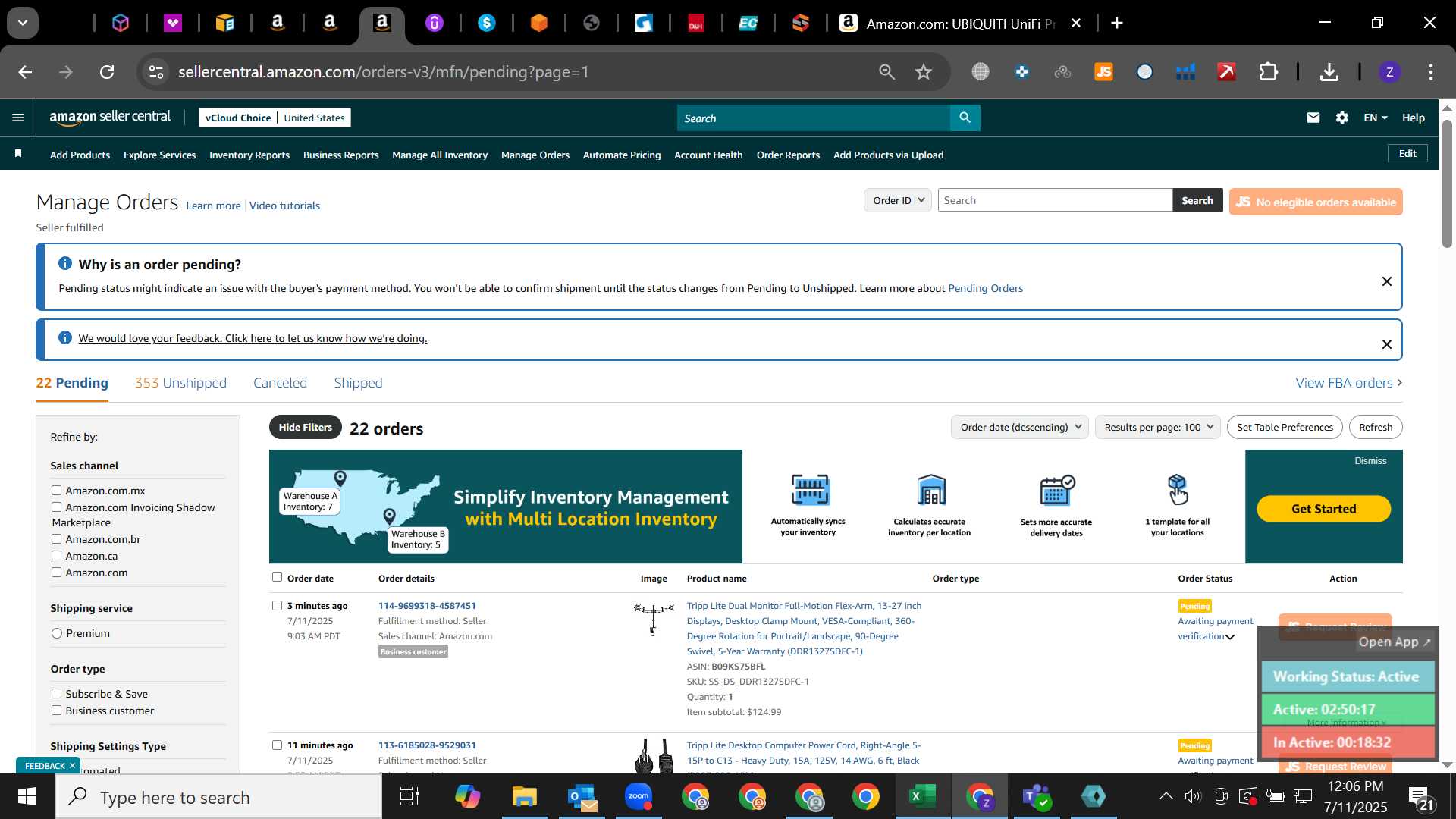Click the Amazon Seller Central logo
The height and width of the screenshot is (819, 1456).
[x=110, y=118]
